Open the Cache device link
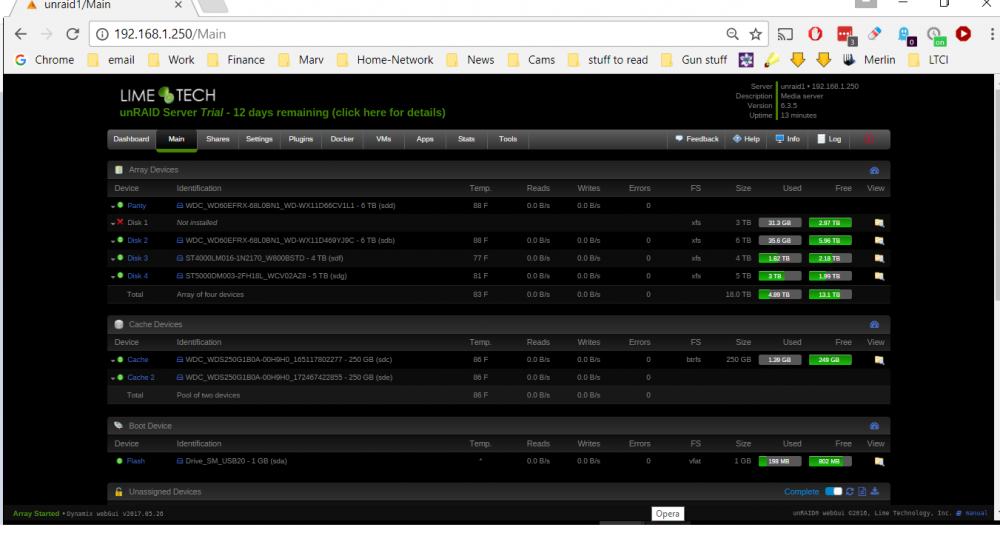This screenshot has width=1000, height=533. tap(138, 360)
